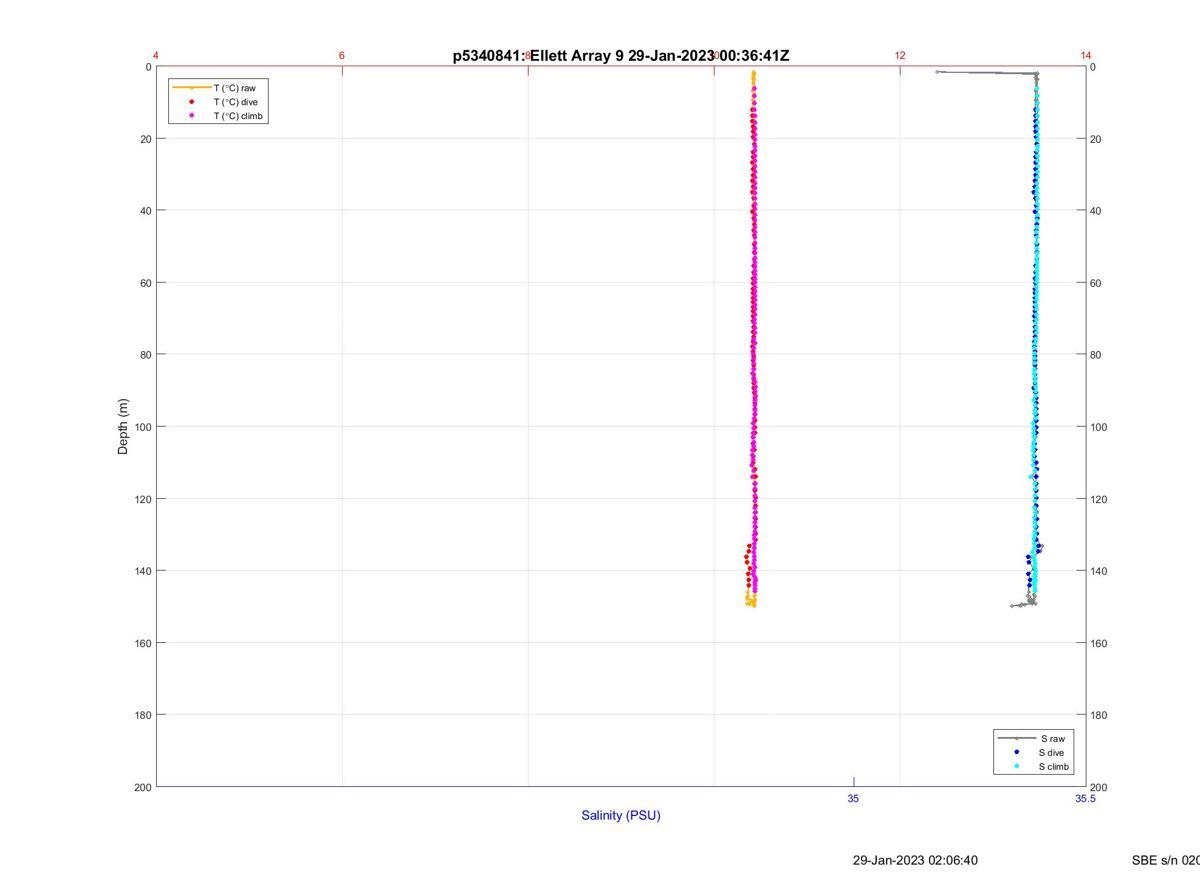Click the left depth tick label '180'
Viewport: 1200px width, 885px height.
click(x=143, y=715)
